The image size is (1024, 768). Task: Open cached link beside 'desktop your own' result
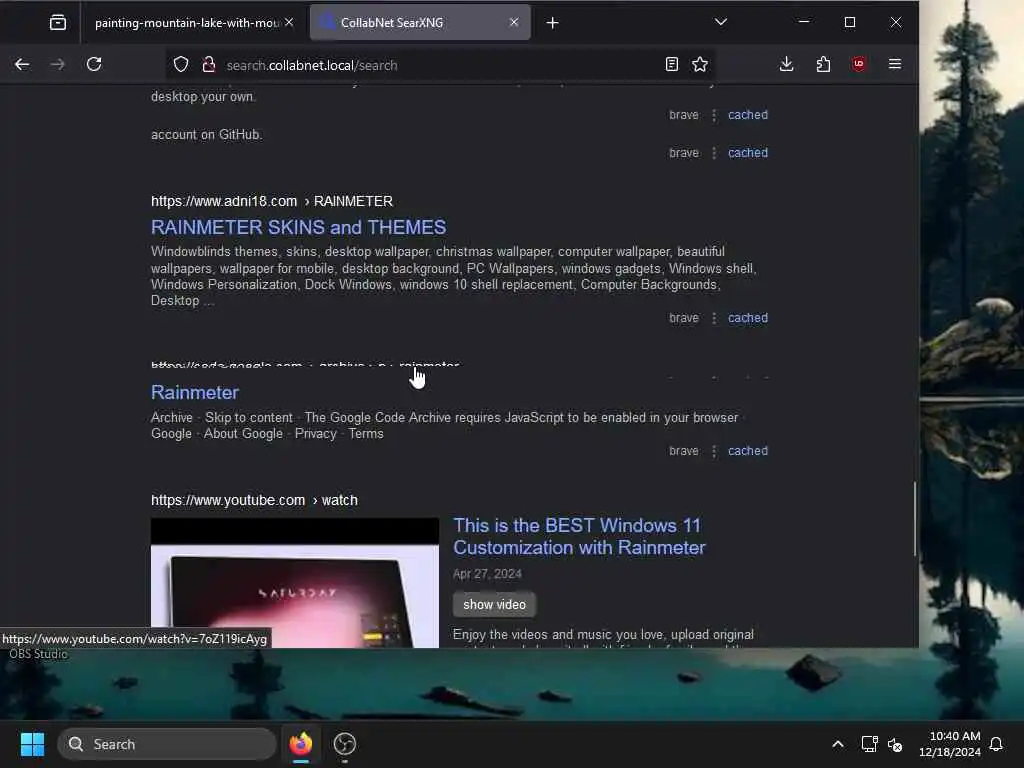(x=748, y=115)
